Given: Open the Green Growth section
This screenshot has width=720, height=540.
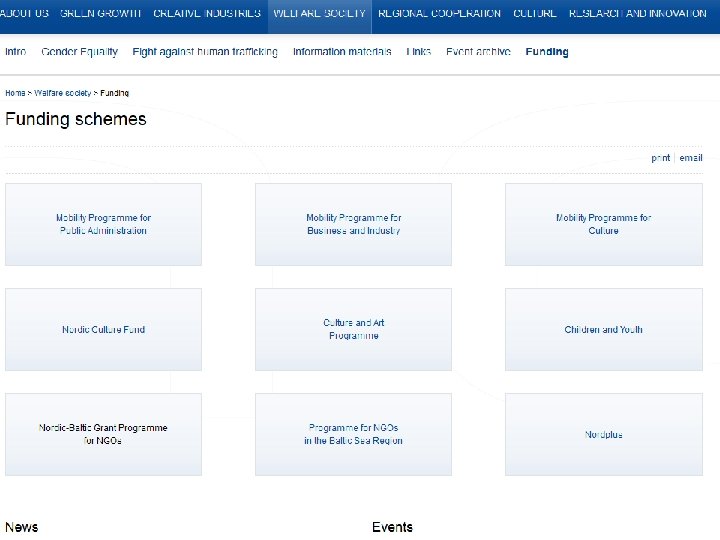Looking at the screenshot, I should tap(101, 13).
